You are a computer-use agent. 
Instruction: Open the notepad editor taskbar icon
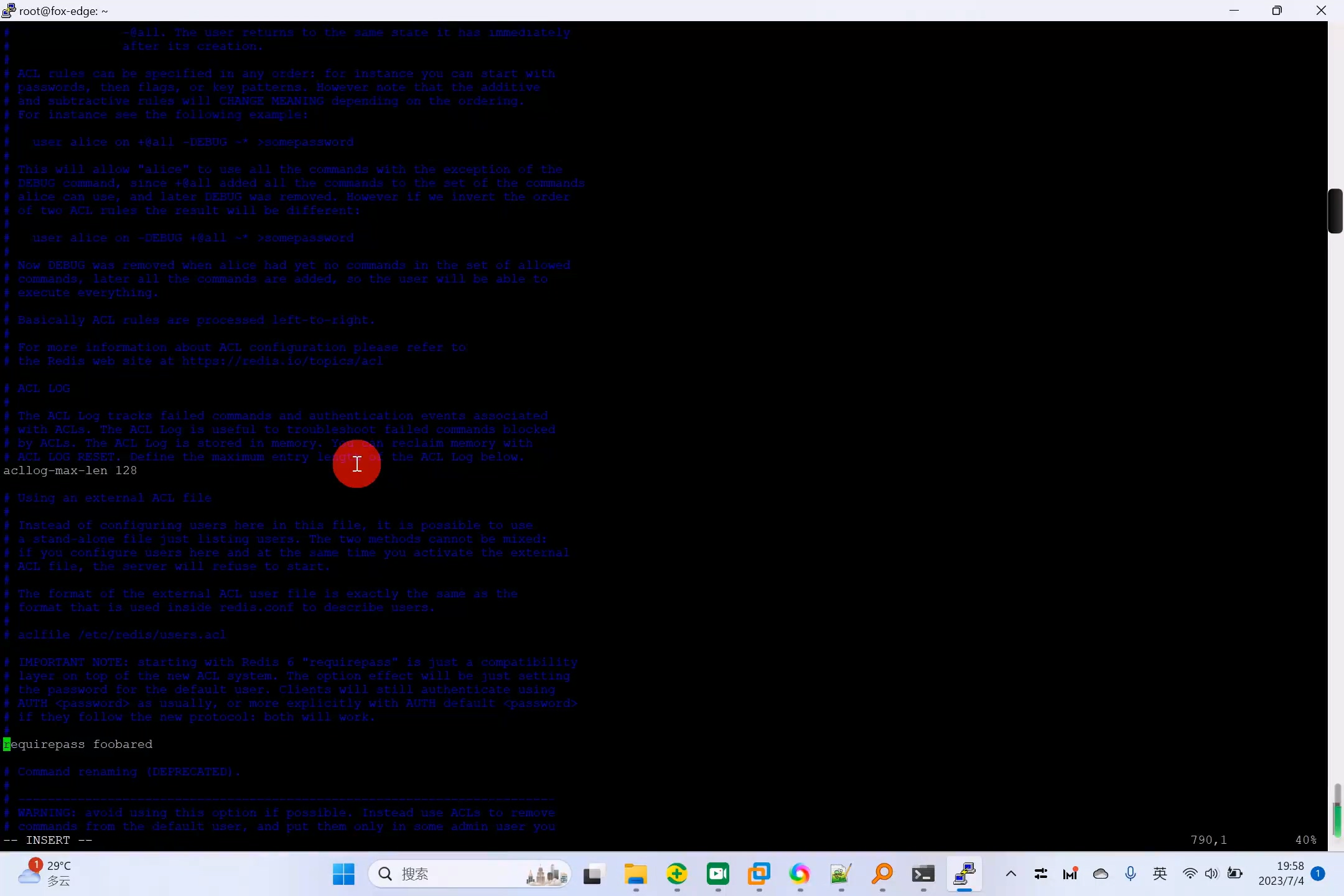click(841, 874)
